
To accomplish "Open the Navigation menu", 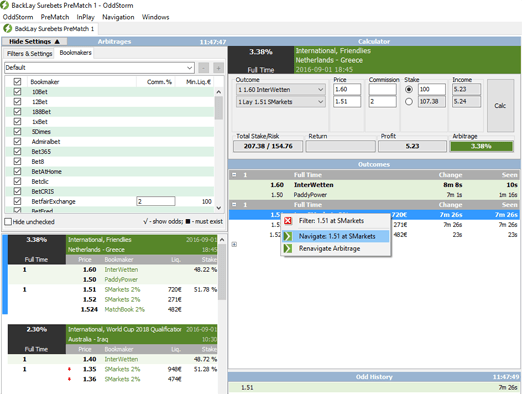I will 118,17.
